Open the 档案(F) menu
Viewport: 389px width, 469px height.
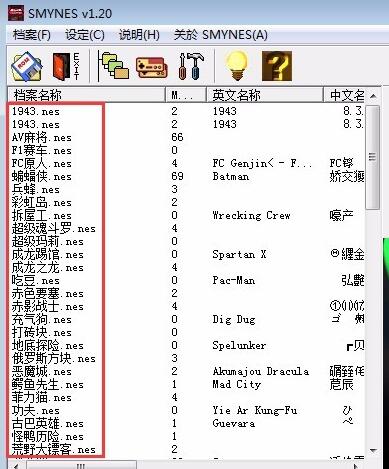(31, 35)
